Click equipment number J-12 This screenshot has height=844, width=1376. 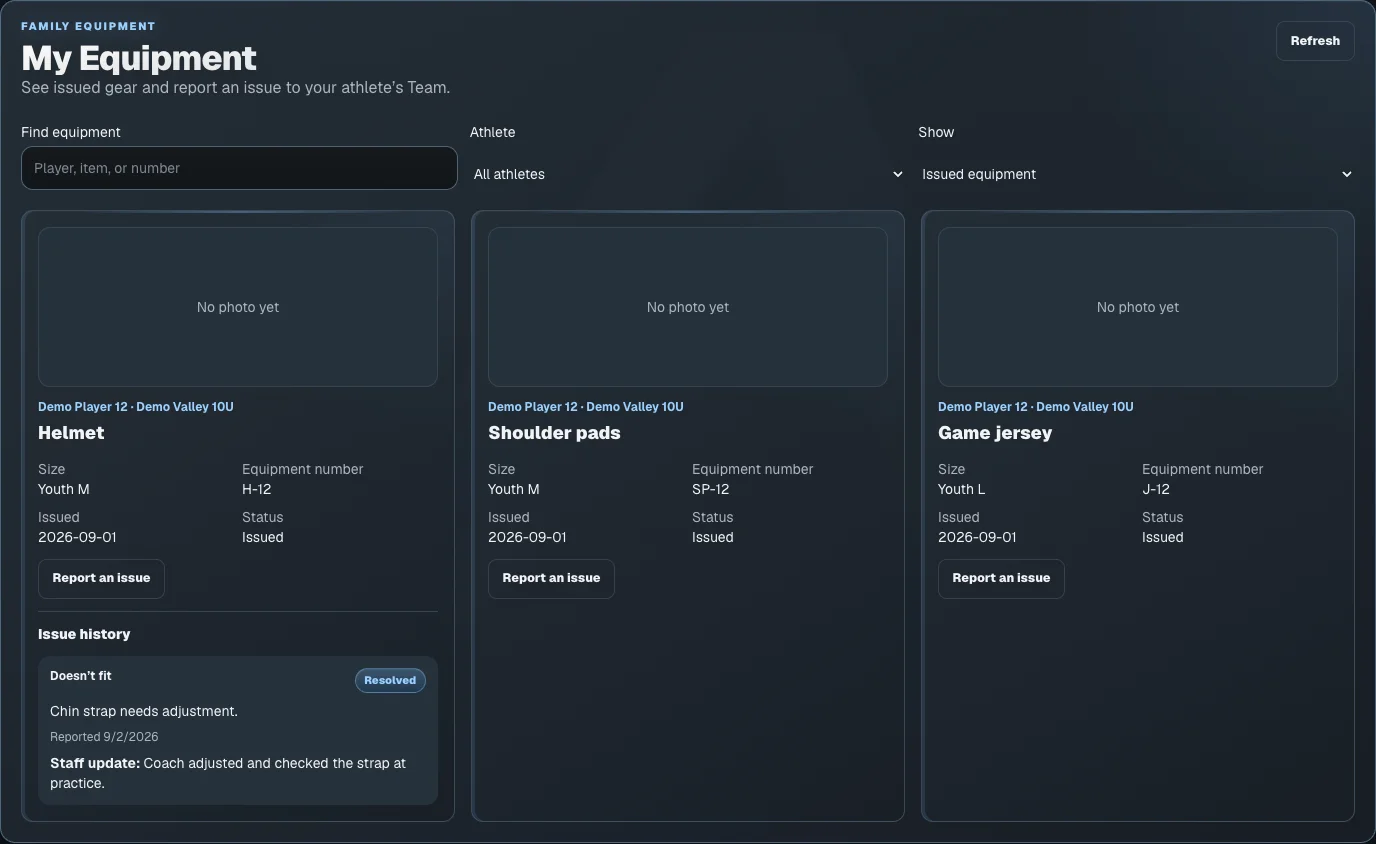[1156, 489]
